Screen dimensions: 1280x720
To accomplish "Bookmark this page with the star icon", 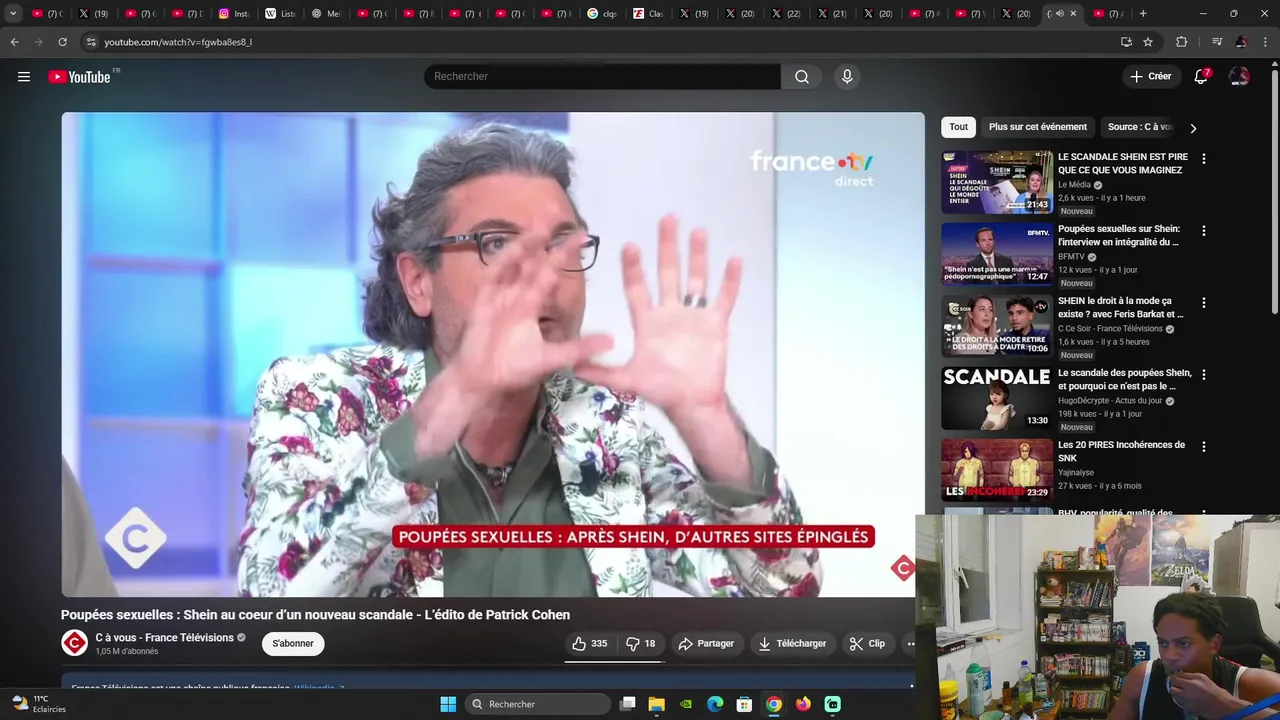I will pos(1148,42).
